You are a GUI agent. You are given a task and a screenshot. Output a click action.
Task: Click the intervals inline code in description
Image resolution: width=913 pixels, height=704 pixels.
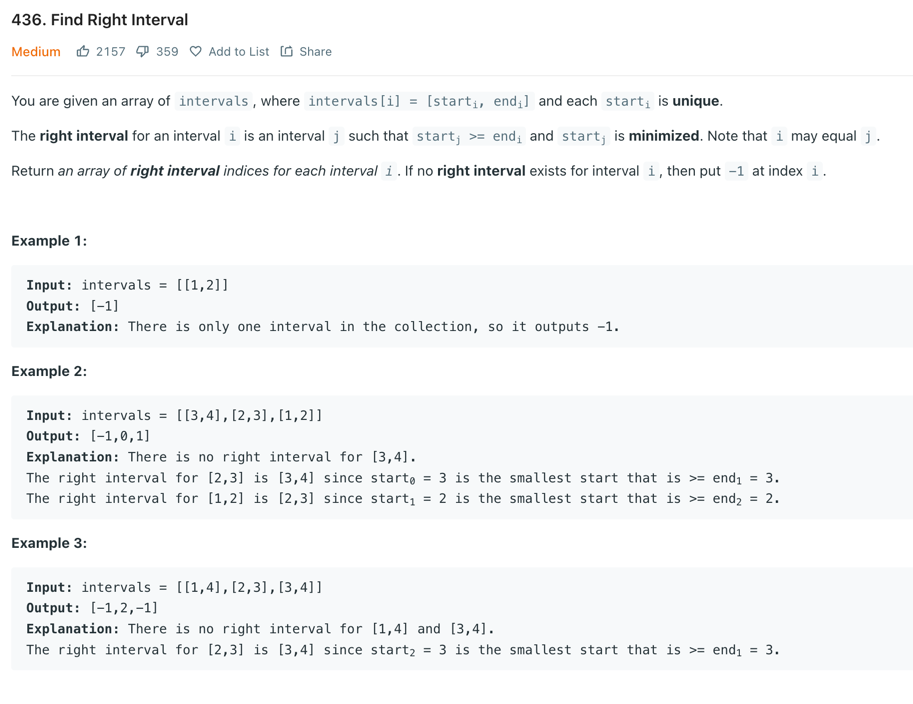(x=214, y=101)
